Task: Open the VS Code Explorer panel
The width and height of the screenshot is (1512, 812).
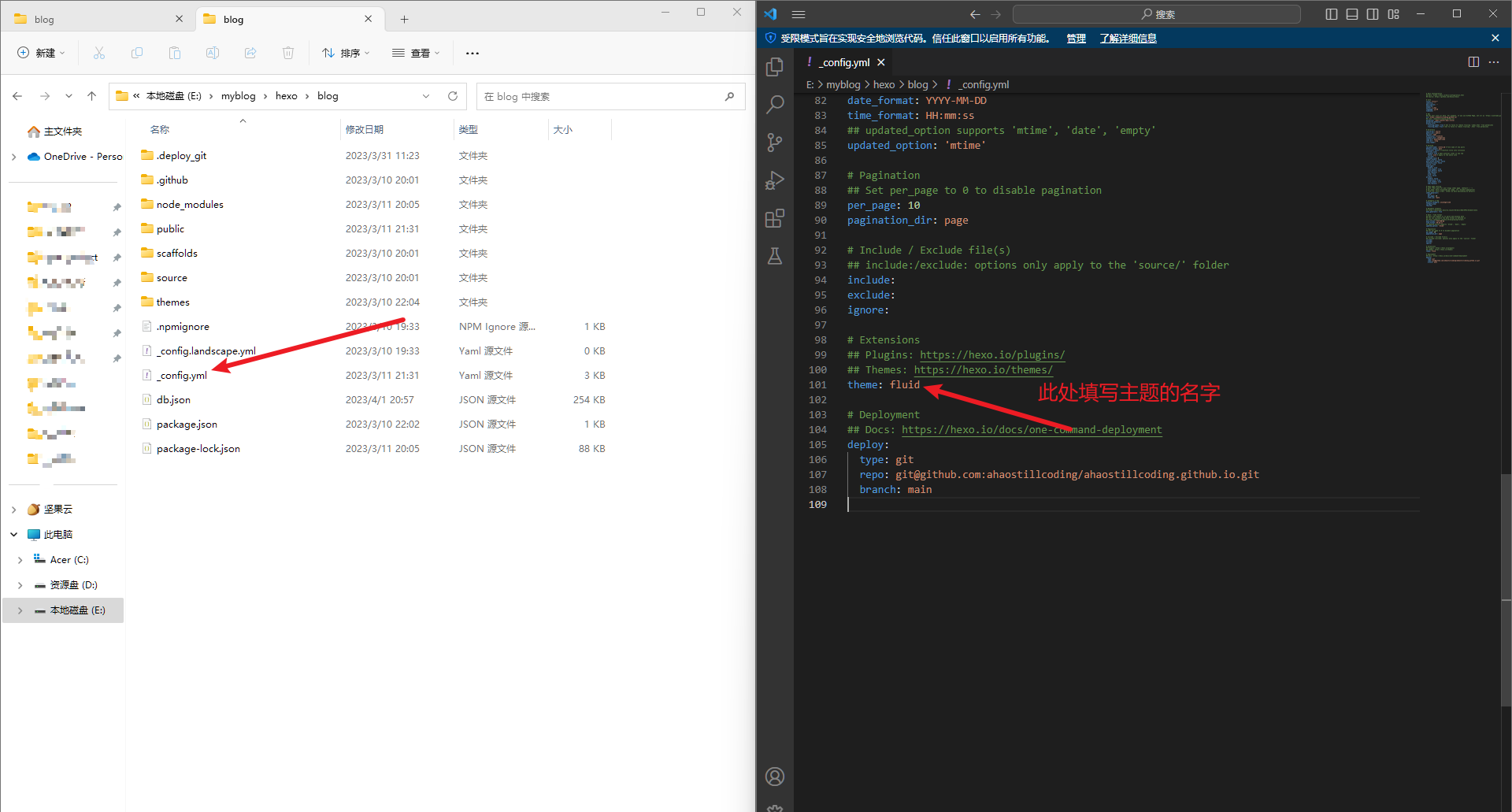Action: click(775, 68)
